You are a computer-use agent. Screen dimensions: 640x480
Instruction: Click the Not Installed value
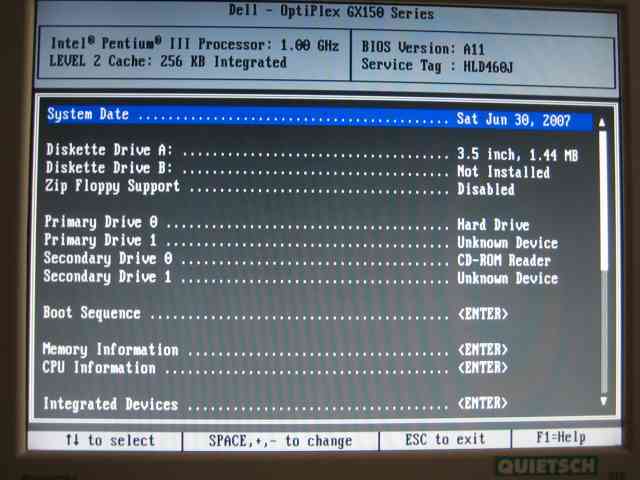(x=503, y=172)
